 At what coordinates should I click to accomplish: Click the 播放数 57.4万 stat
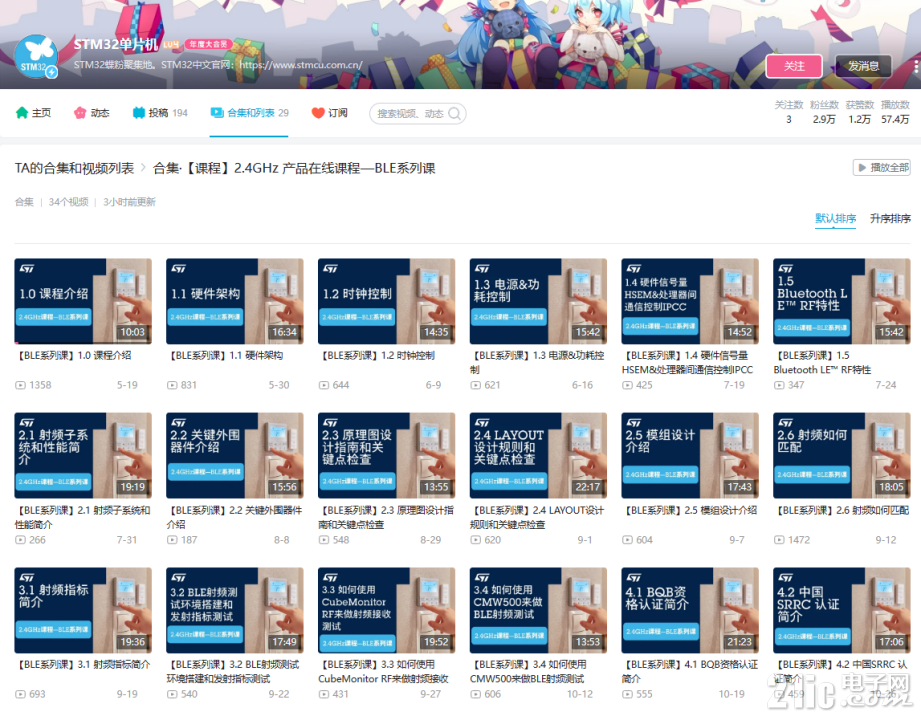click(x=895, y=112)
